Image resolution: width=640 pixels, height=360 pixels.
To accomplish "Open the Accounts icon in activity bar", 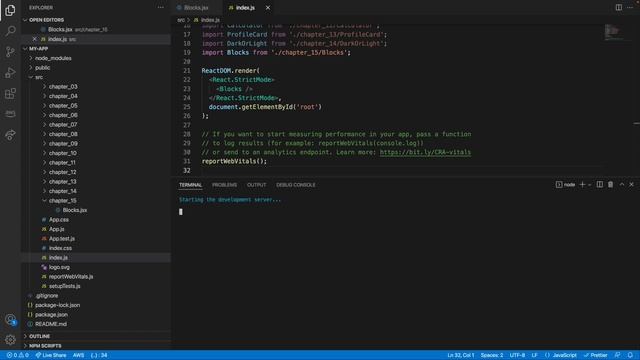I will point(10,319).
